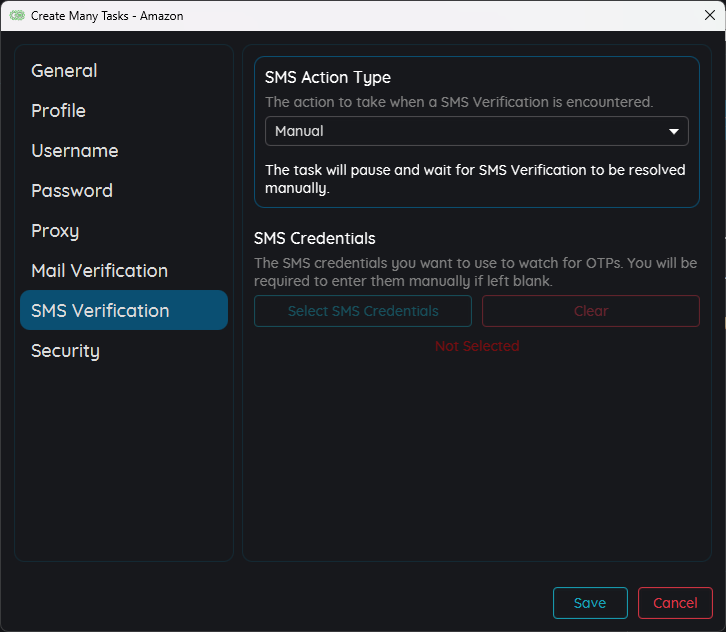Open the SMS Action Type combo box
Viewport: 726px width, 632px height.
(x=465, y=131)
